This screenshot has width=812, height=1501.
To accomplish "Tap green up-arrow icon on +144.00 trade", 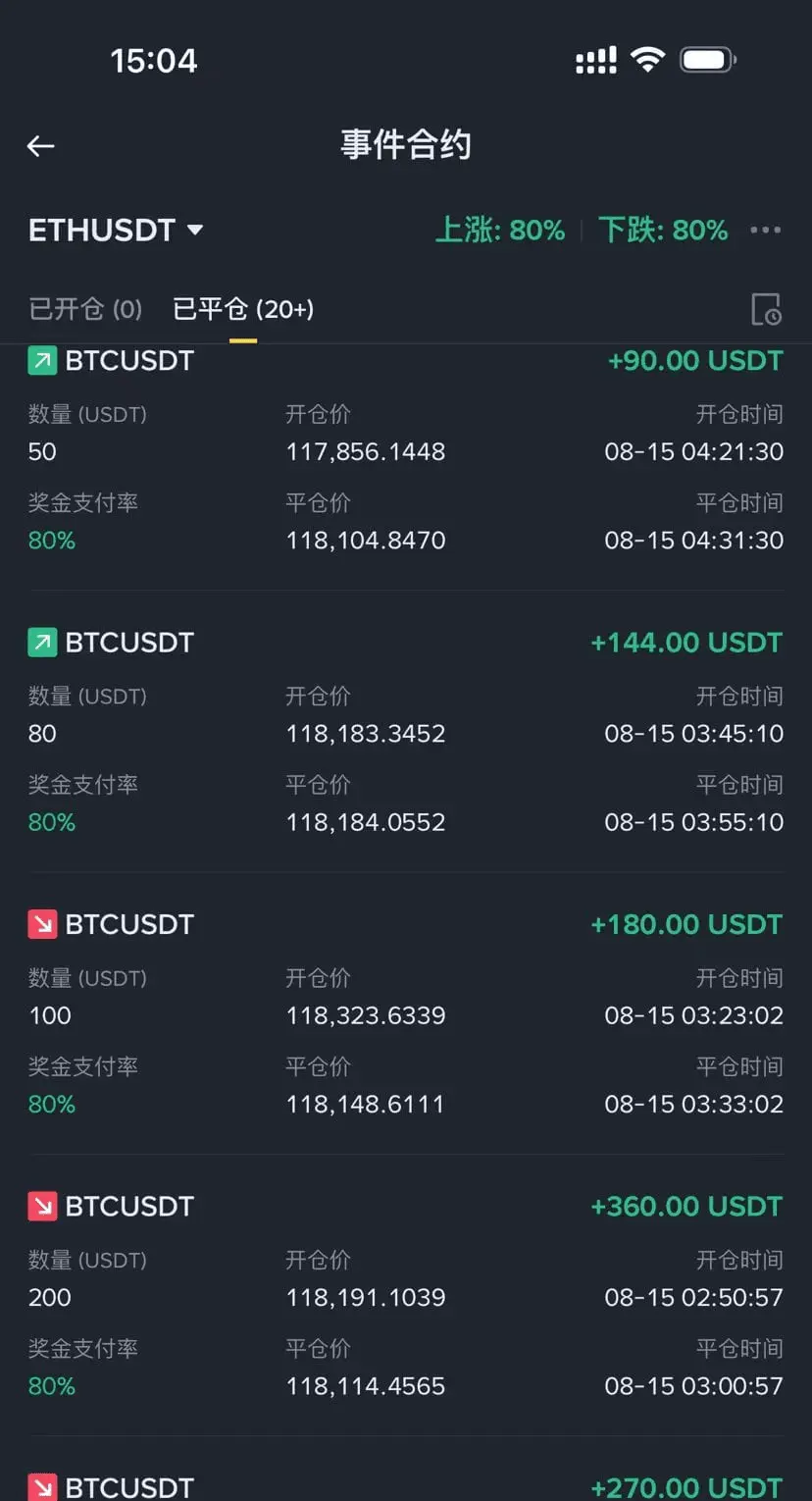I will (x=42, y=643).
